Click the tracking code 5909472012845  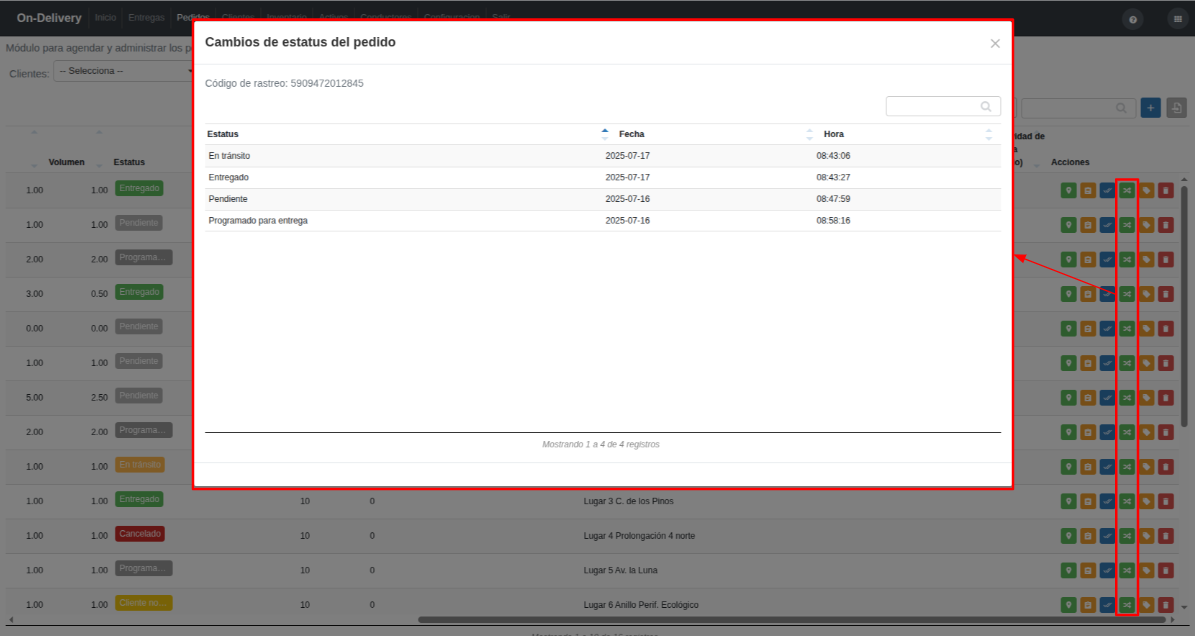click(327, 84)
